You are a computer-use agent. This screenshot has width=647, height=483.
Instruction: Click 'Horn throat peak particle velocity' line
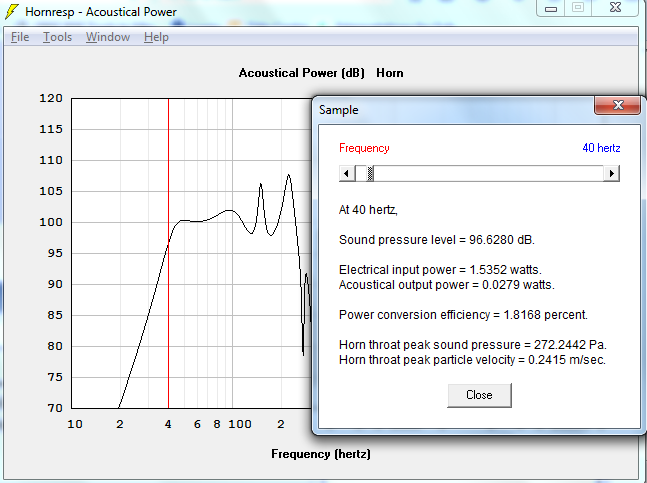(x=472, y=360)
